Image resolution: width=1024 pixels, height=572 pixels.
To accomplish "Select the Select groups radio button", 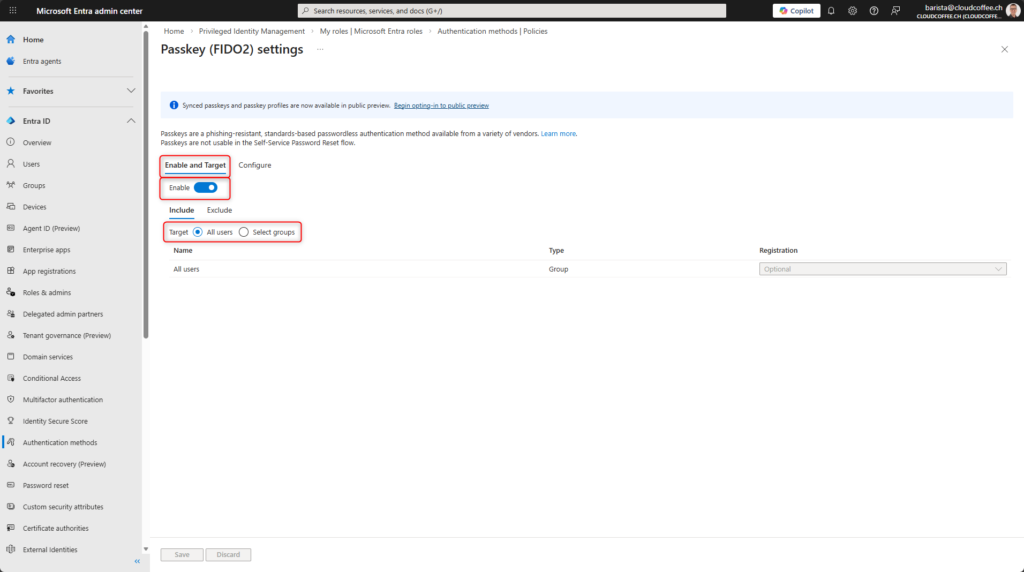I will (x=244, y=232).
